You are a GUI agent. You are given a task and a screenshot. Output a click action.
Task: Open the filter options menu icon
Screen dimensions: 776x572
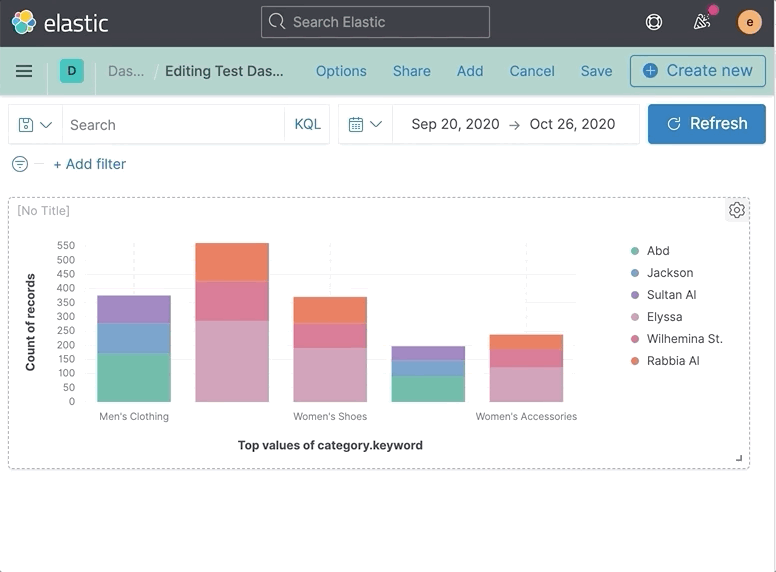tap(20, 164)
